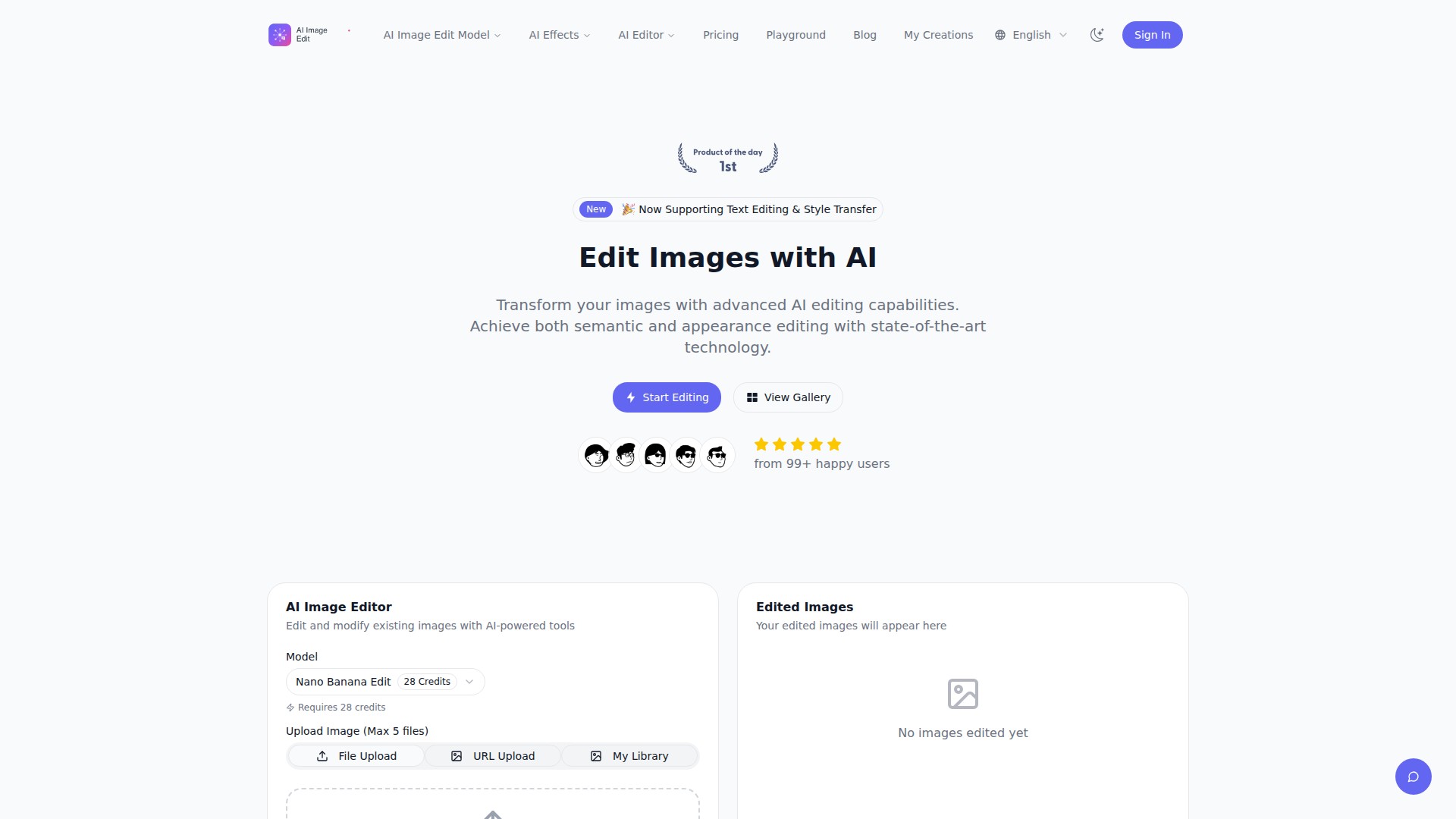Switch to the URL Upload tab
This screenshot has height=819, width=1456.
[493, 756]
